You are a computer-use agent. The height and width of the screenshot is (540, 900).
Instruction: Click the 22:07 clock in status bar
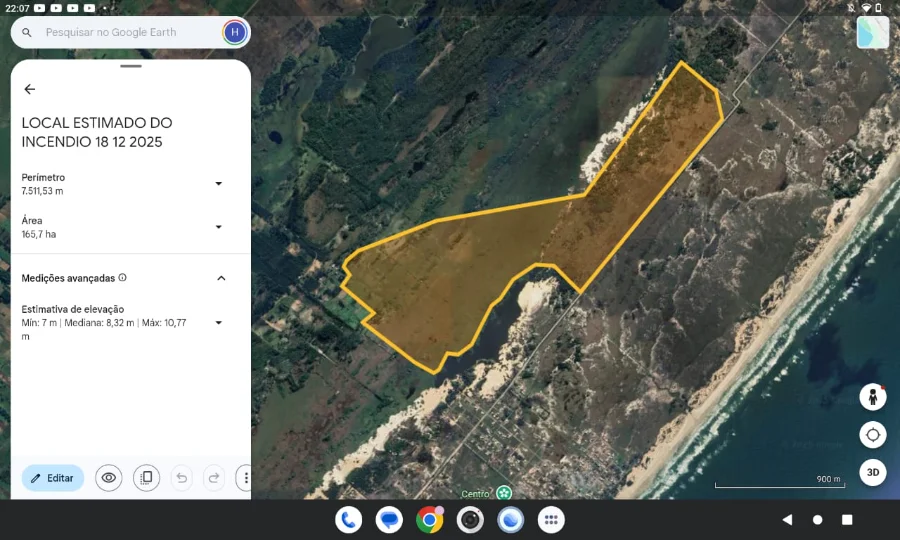pos(17,8)
